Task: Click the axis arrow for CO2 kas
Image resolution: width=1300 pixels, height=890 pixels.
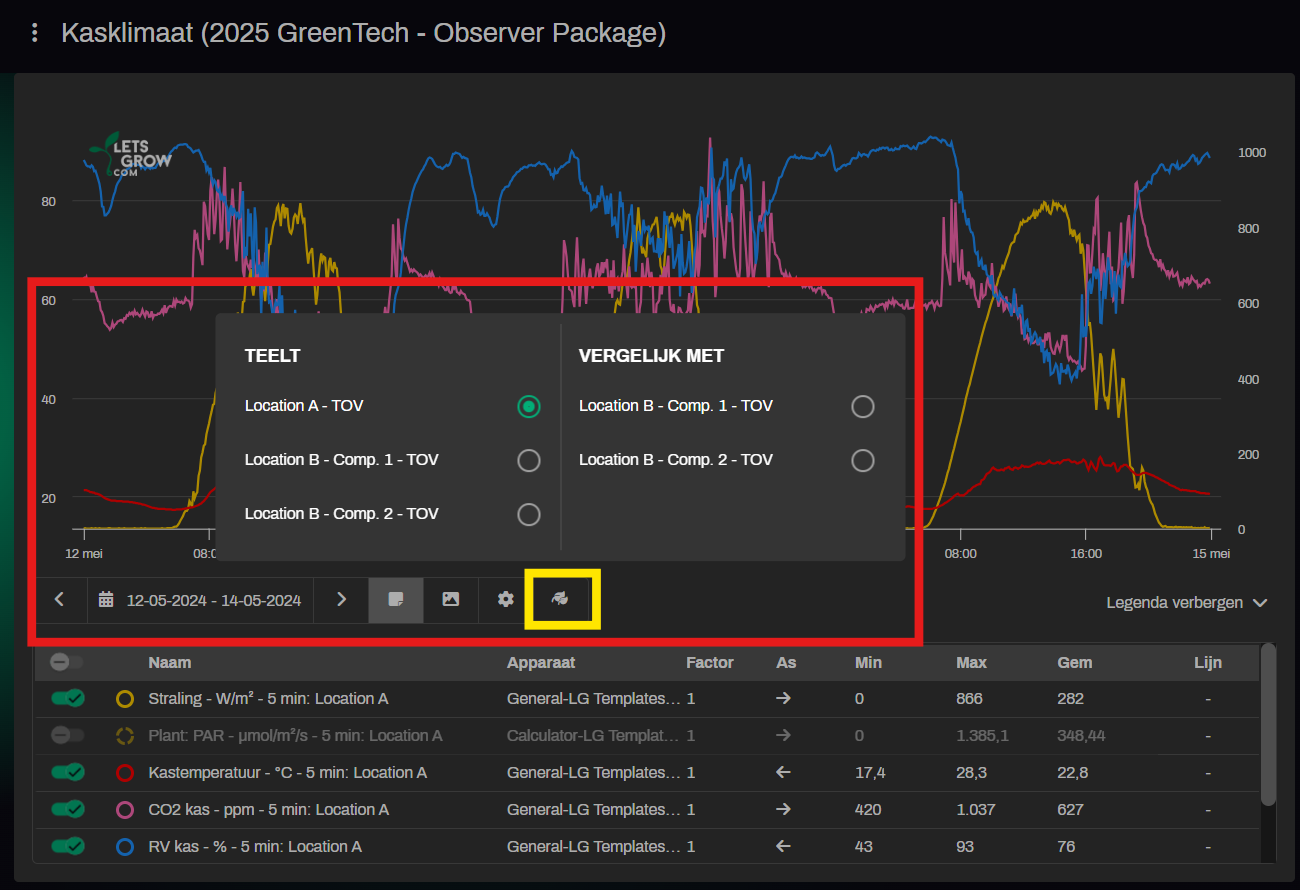Action: [783, 809]
